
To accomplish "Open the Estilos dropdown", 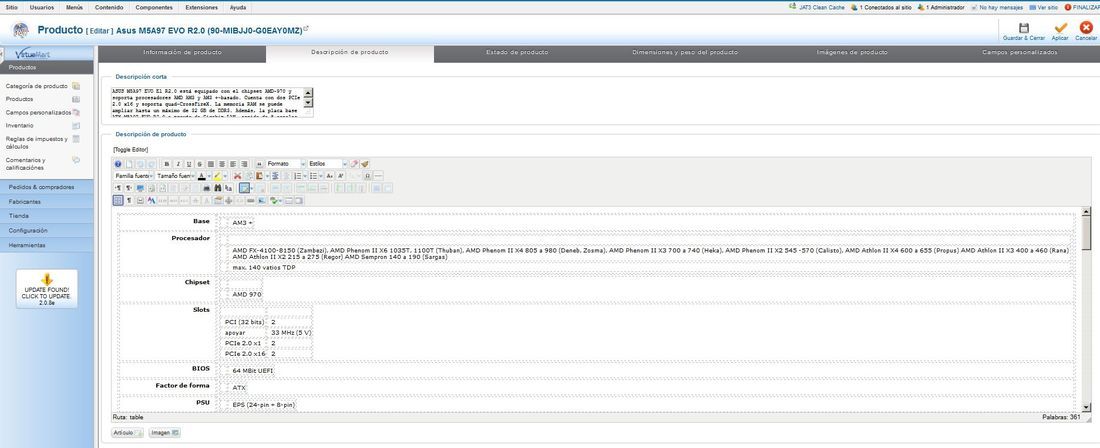I will point(327,164).
